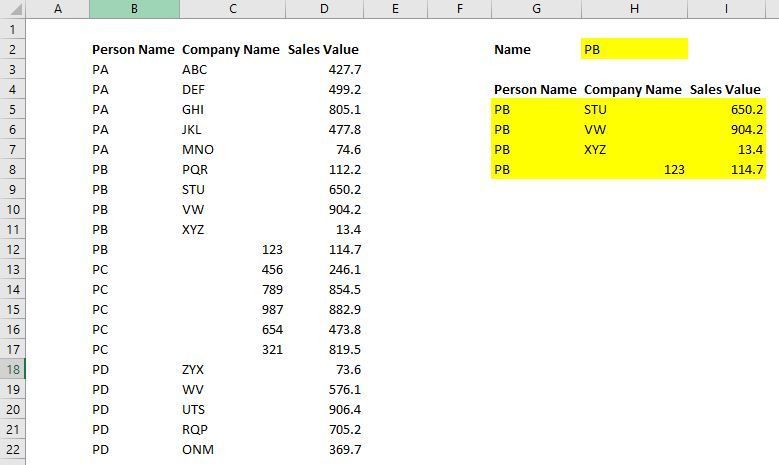
Task: Click column B header
Action: coord(134,8)
